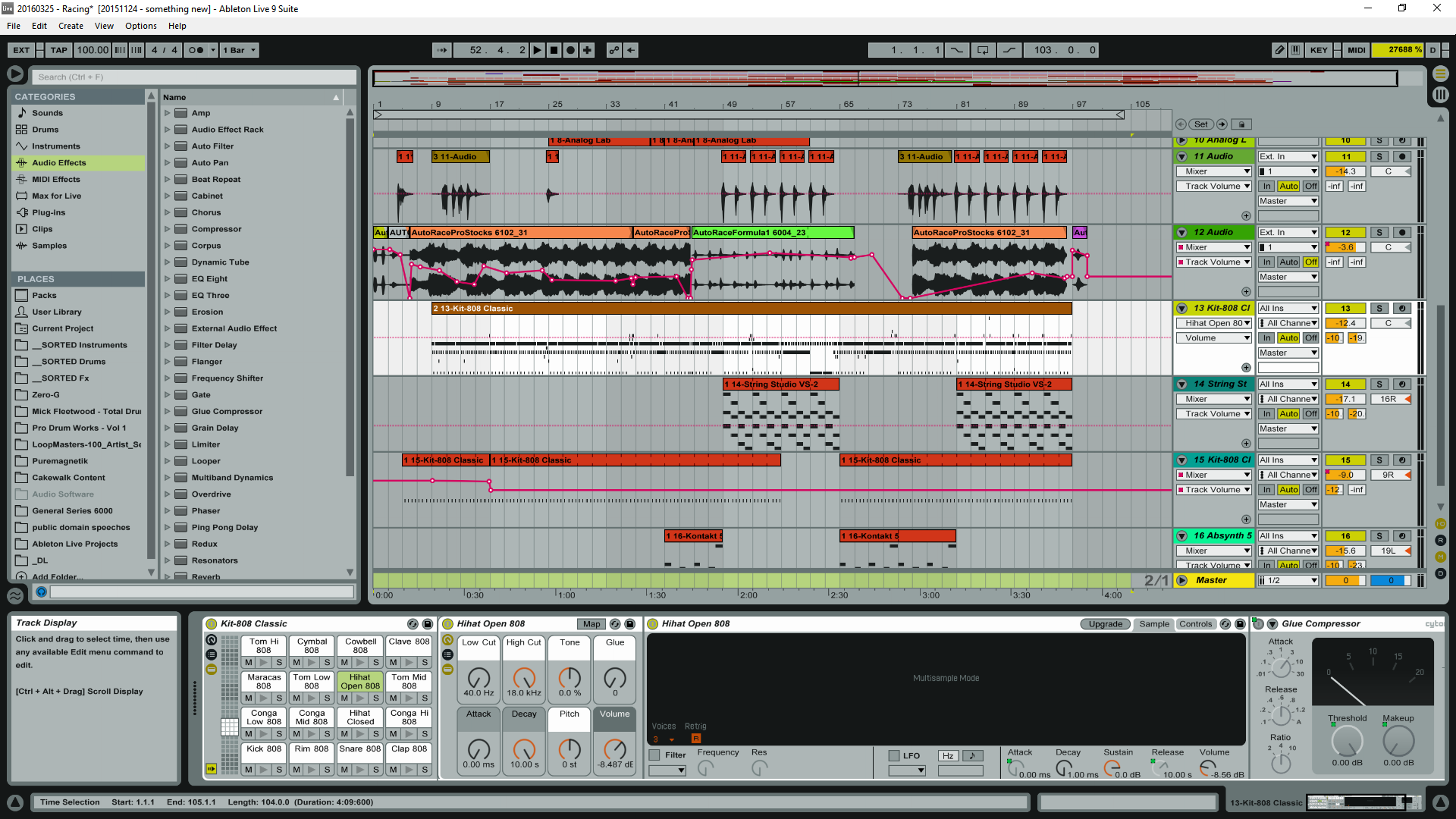Image resolution: width=1456 pixels, height=819 pixels.
Task: Open the Options menu
Action: [141, 26]
